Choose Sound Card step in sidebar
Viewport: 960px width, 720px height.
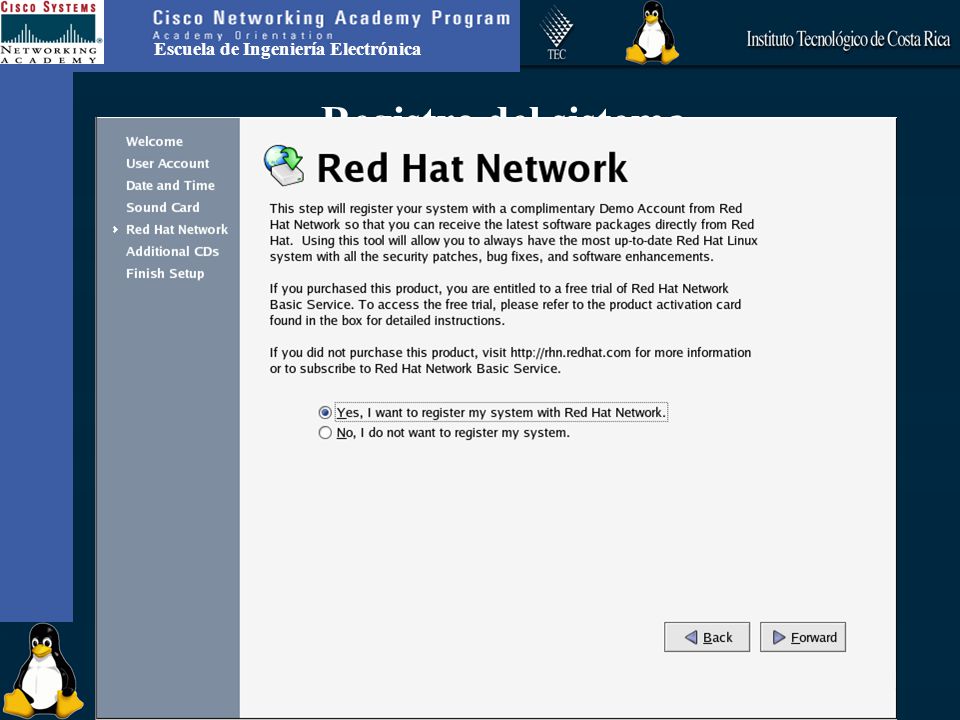[163, 208]
